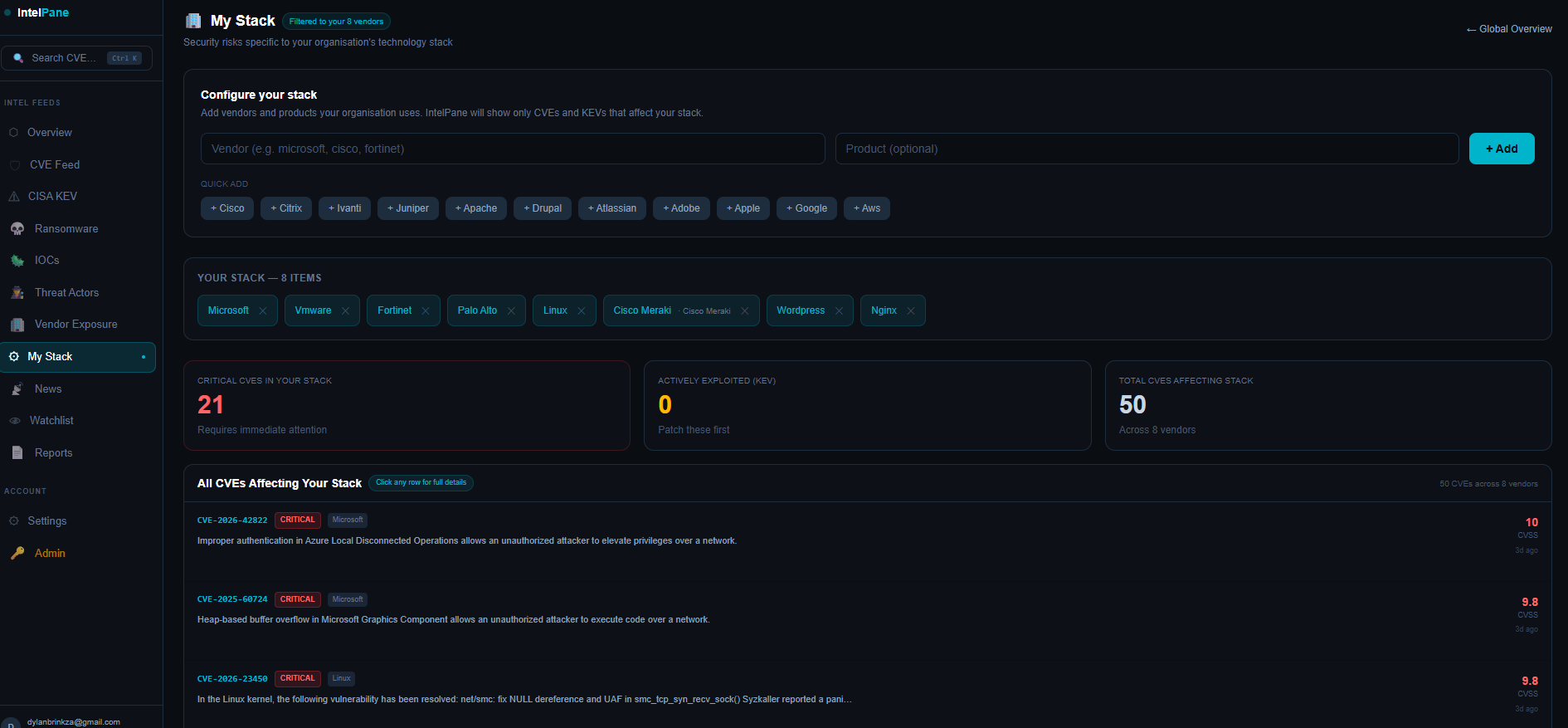
Task: Quick add Ivanti vendor
Action: 344,208
